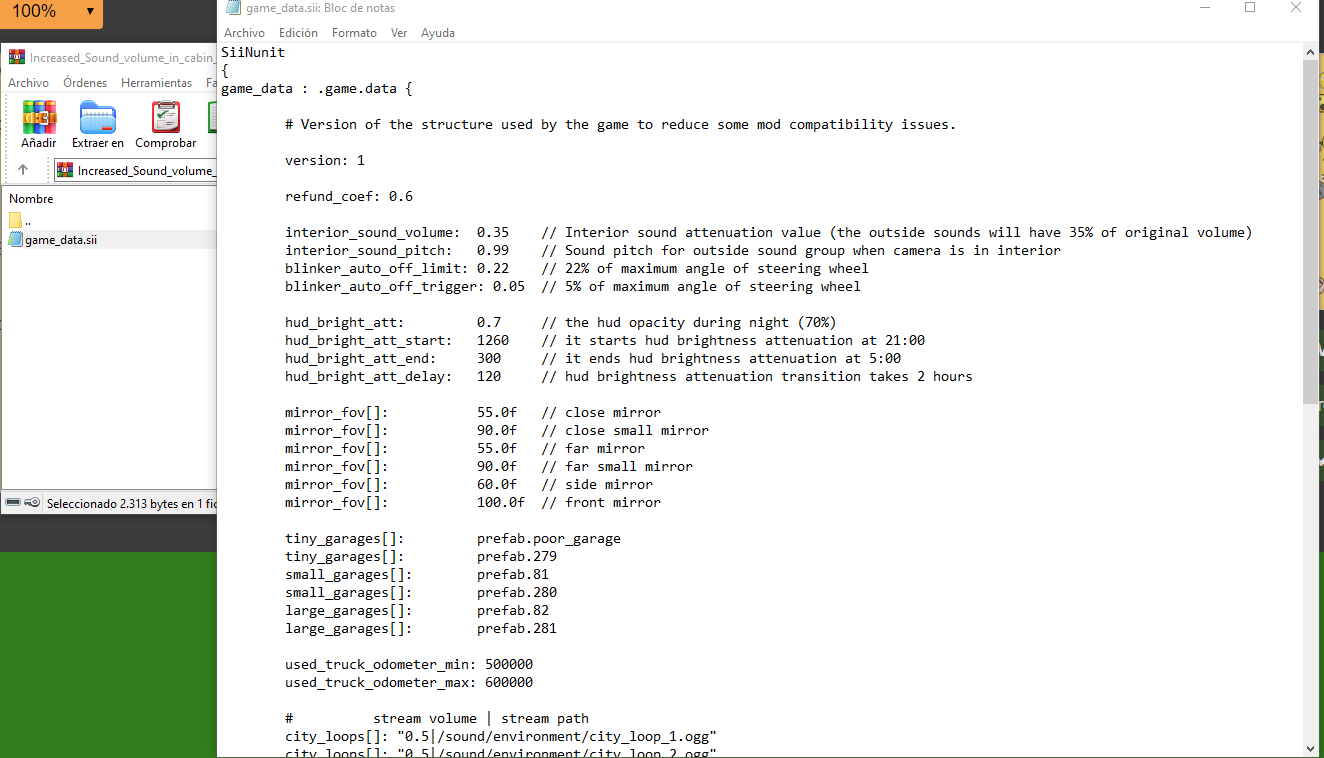
Task: Open the Archivo menu in WinRAR
Action: [28, 83]
